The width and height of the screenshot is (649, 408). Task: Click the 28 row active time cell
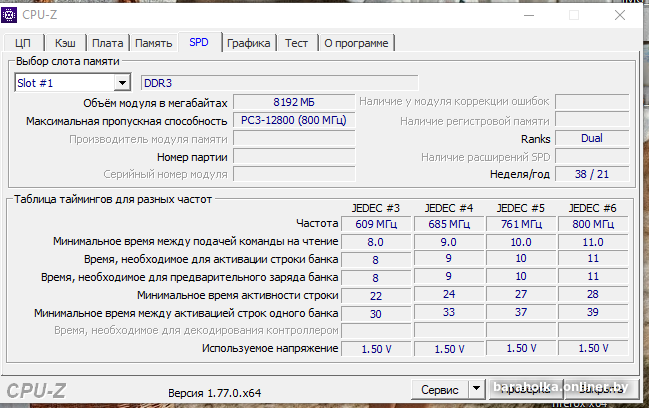593,295
